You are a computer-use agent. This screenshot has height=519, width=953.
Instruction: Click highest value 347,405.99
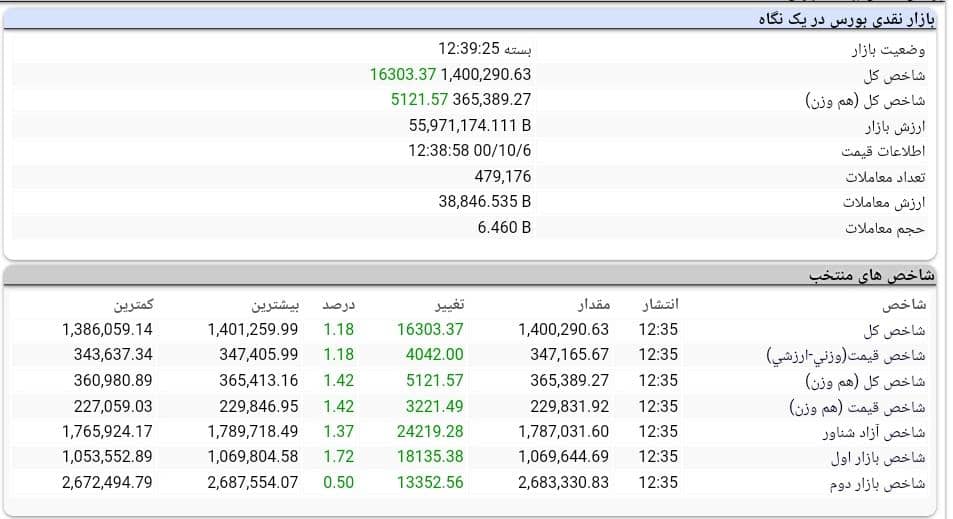(259, 354)
